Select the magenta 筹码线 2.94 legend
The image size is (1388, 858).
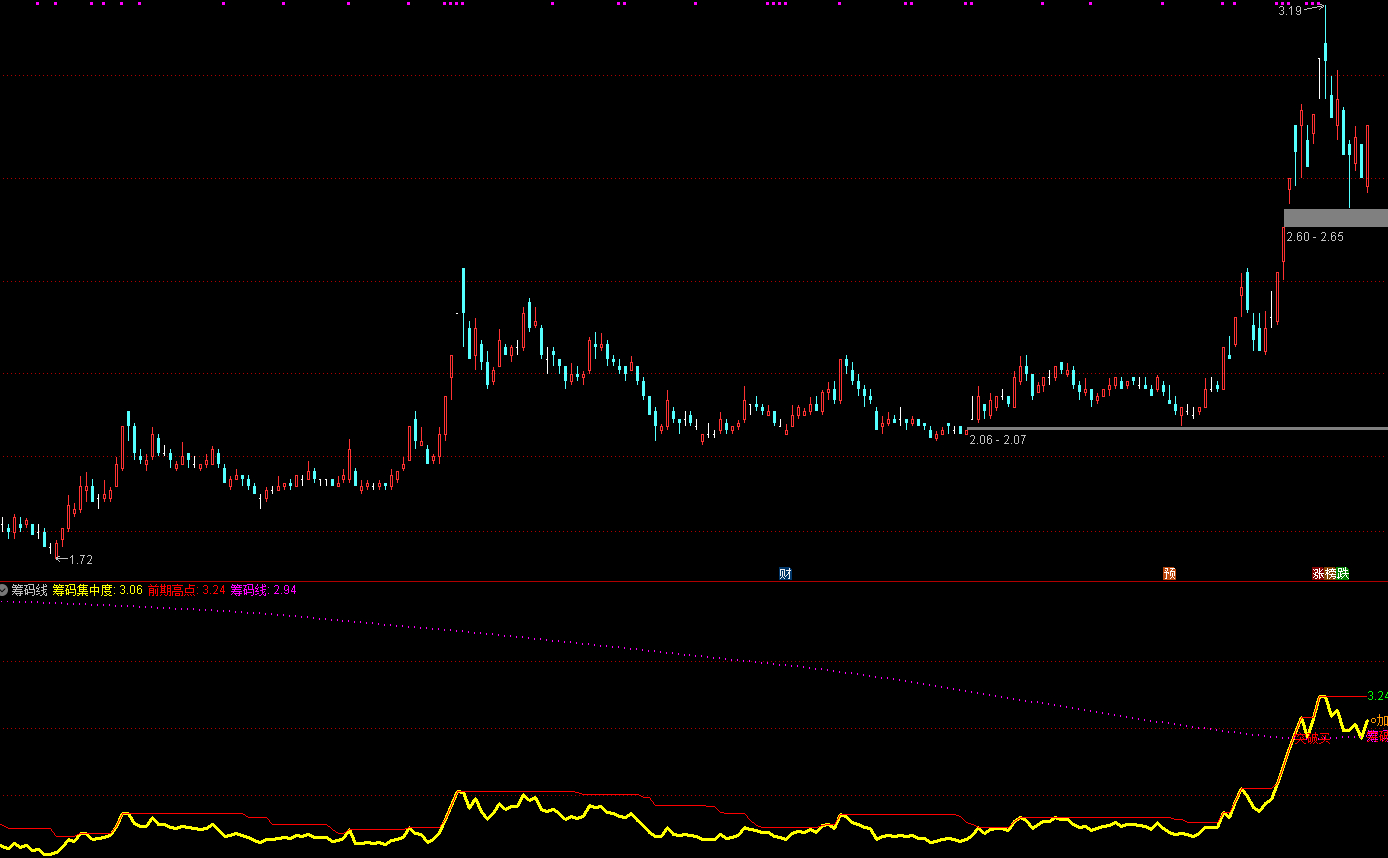pyautogui.click(x=263, y=590)
